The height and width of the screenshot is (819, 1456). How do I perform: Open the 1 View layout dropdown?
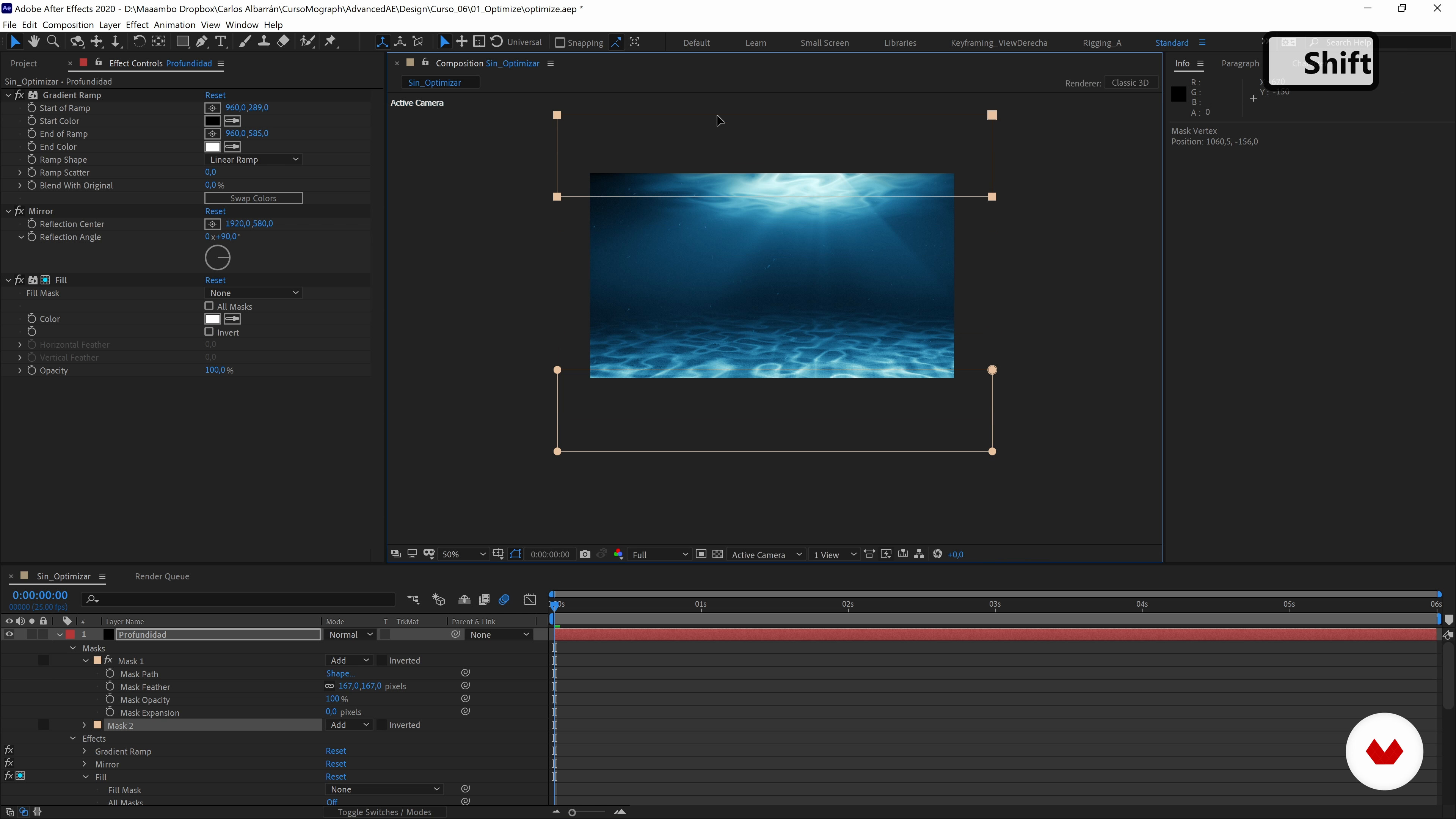pos(835,554)
